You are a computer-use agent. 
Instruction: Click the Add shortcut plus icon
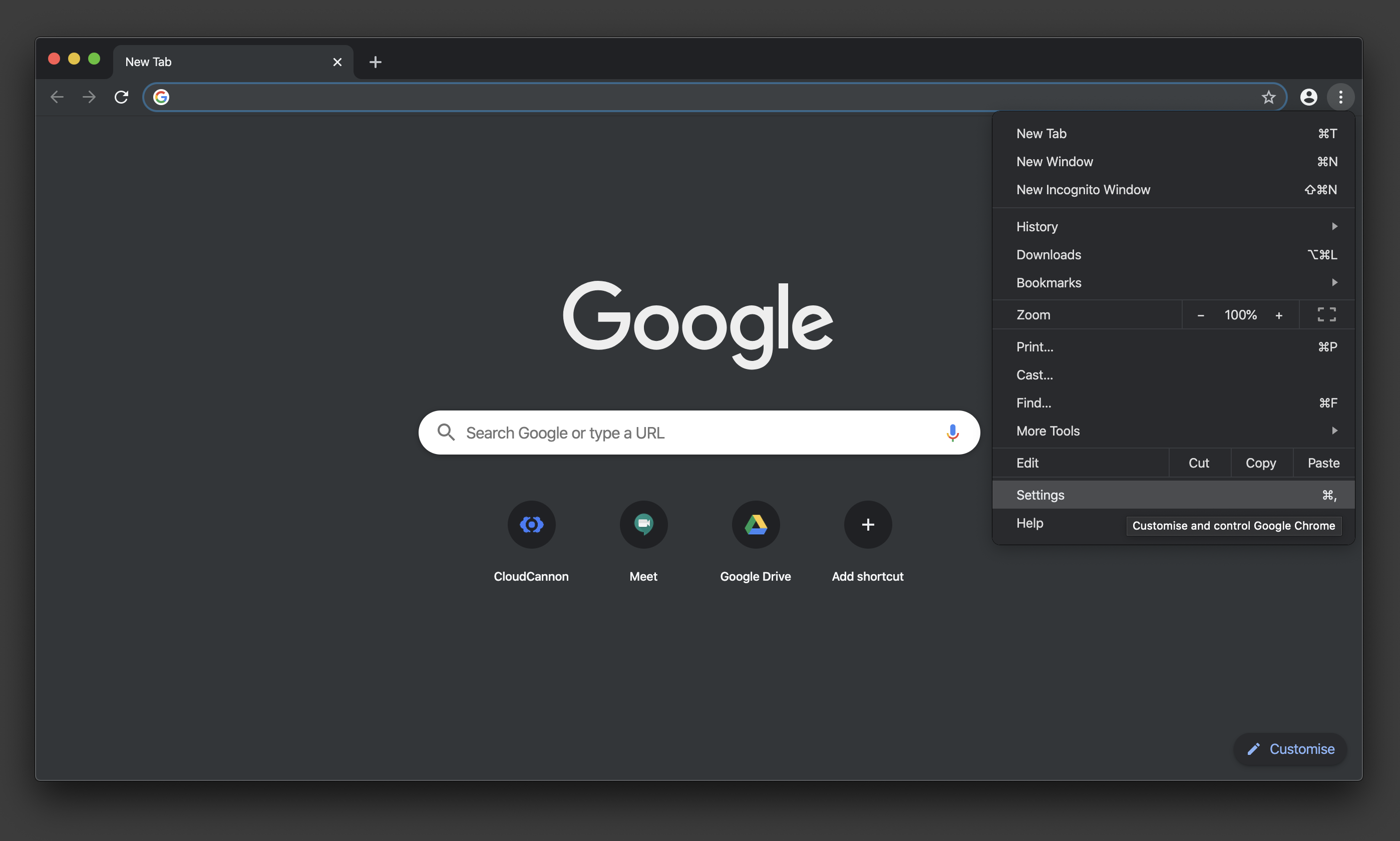click(868, 524)
